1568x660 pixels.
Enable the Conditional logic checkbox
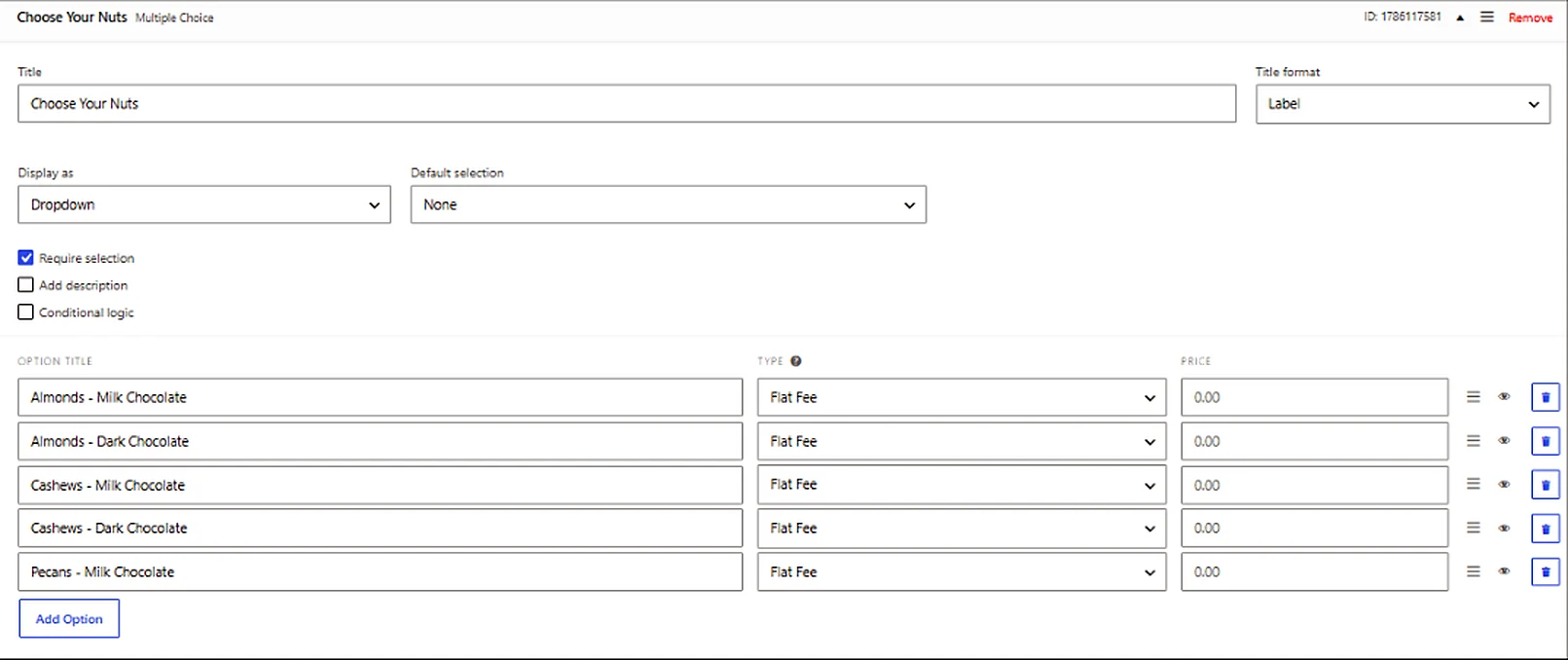point(26,312)
